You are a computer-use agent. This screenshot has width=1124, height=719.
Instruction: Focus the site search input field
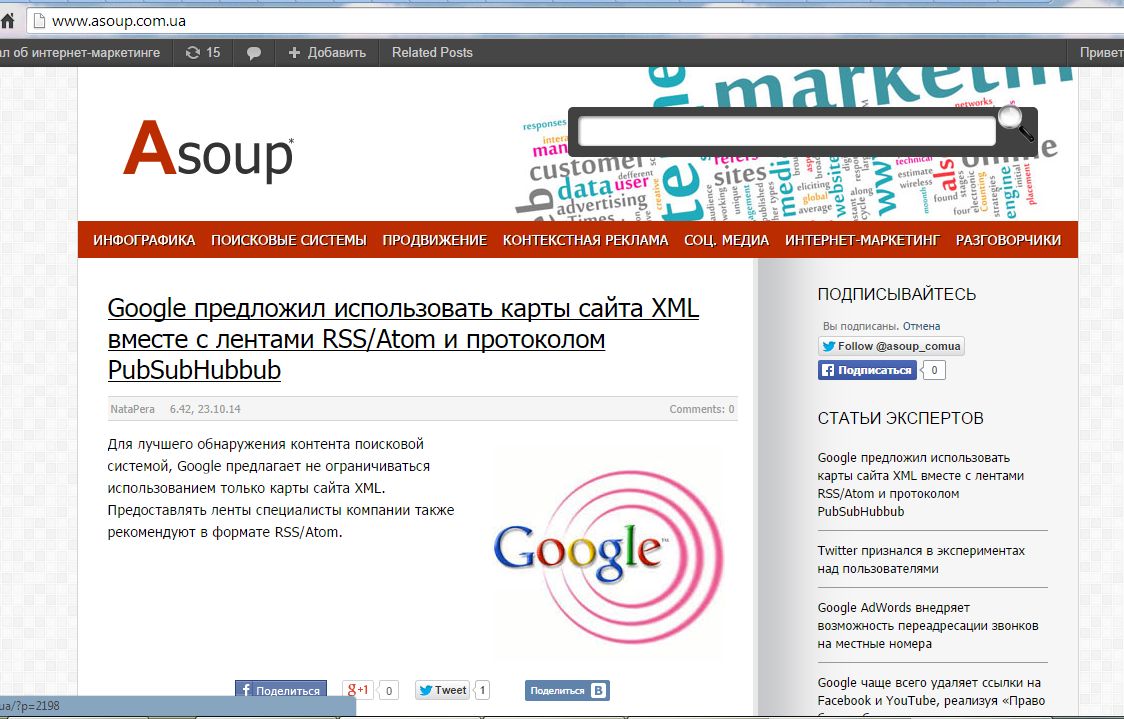pos(786,131)
